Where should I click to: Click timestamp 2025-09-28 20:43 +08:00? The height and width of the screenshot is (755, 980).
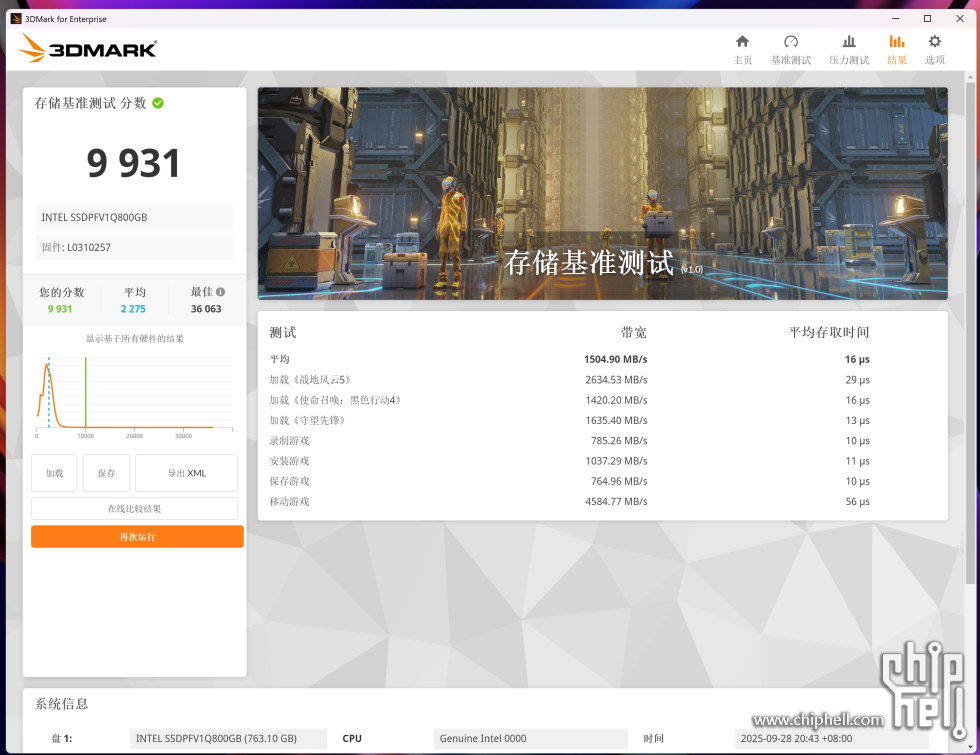coord(831,738)
